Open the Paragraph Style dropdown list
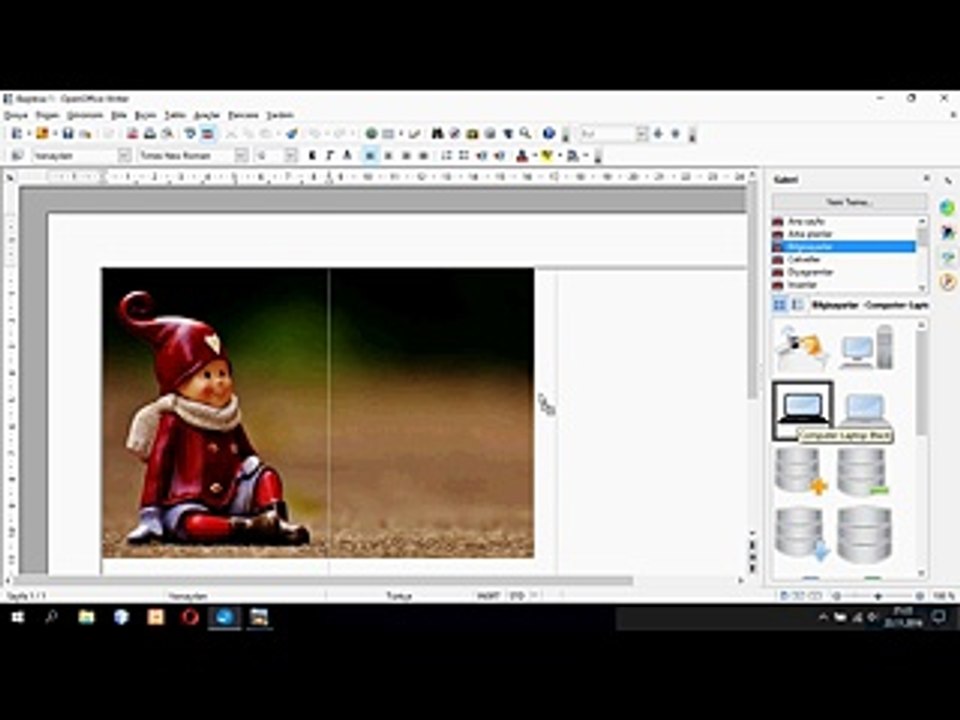Screen dimensions: 960x720 coord(124,156)
